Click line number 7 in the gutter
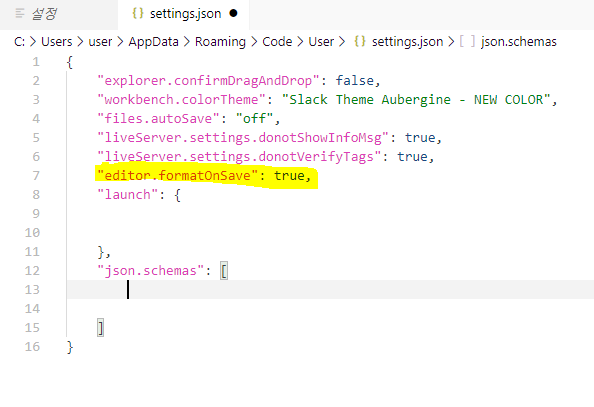This screenshot has height=407, width=594. click(x=36, y=176)
